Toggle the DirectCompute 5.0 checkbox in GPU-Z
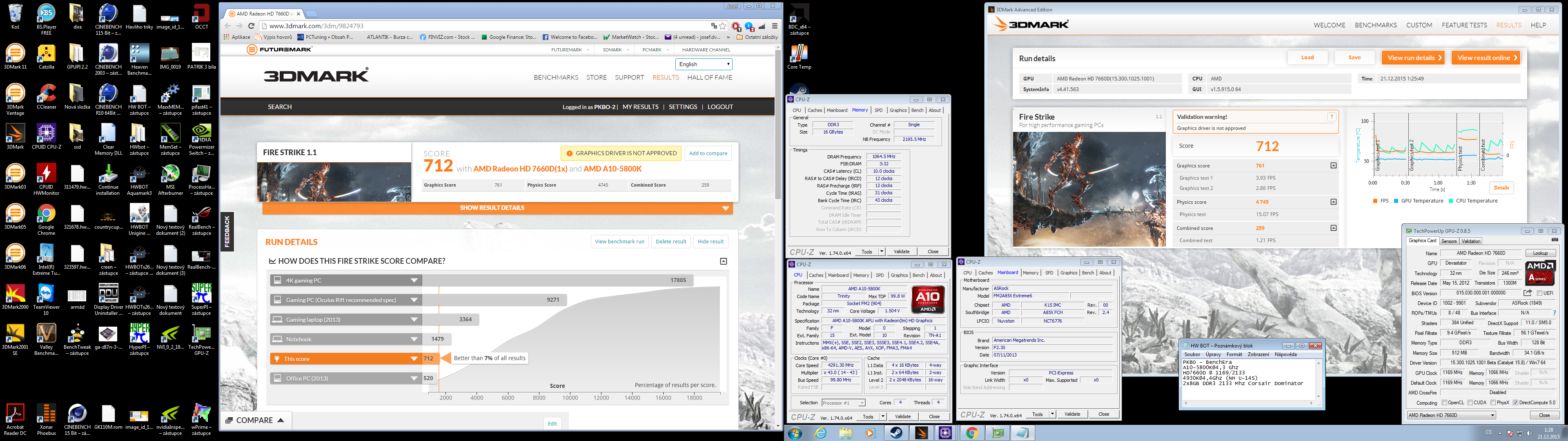The height and width of the screenshot is (441, 1568). pyautogui.click(x=1515, y=403)
